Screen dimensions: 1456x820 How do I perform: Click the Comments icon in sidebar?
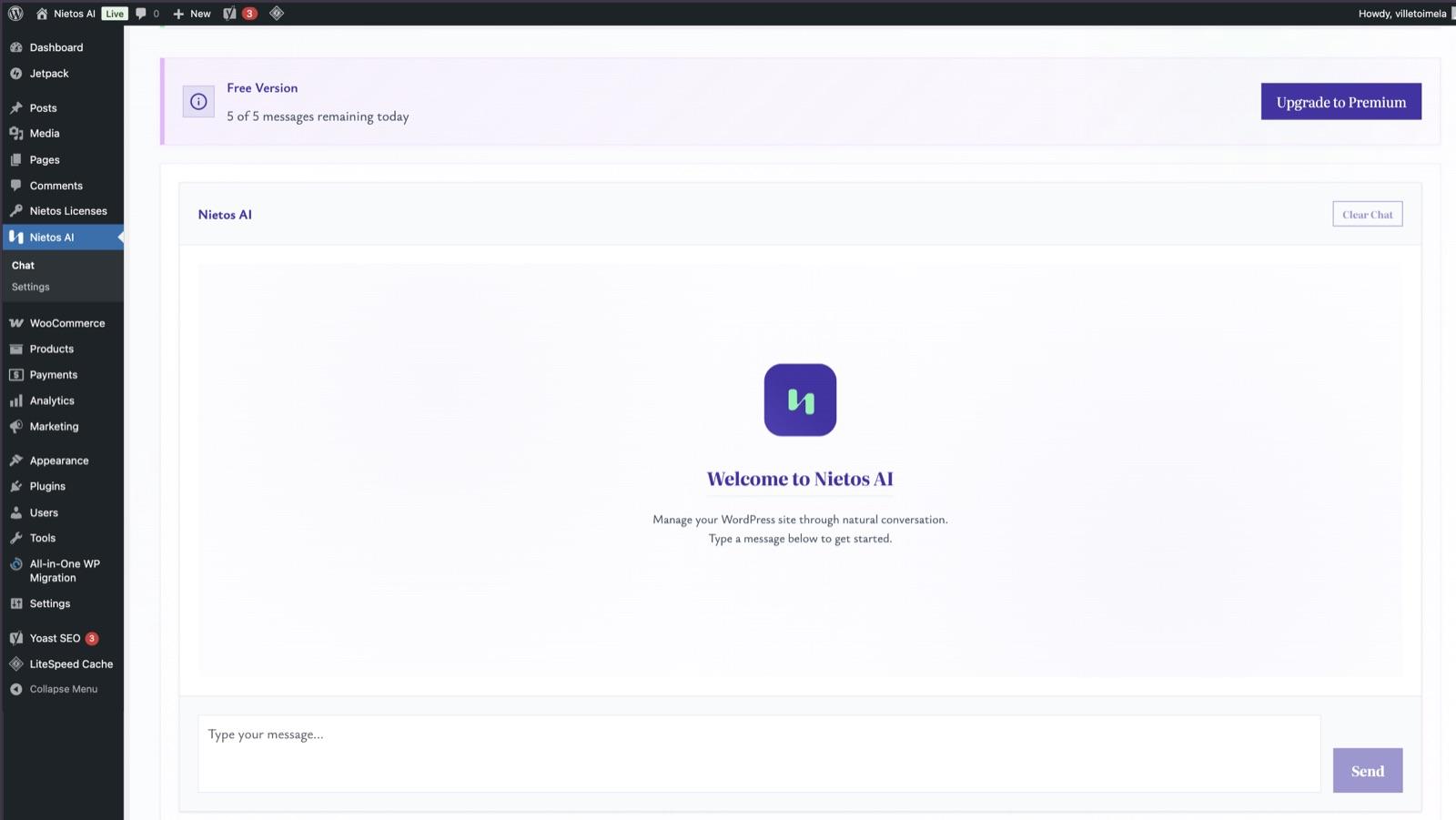[x=15, y=185]
